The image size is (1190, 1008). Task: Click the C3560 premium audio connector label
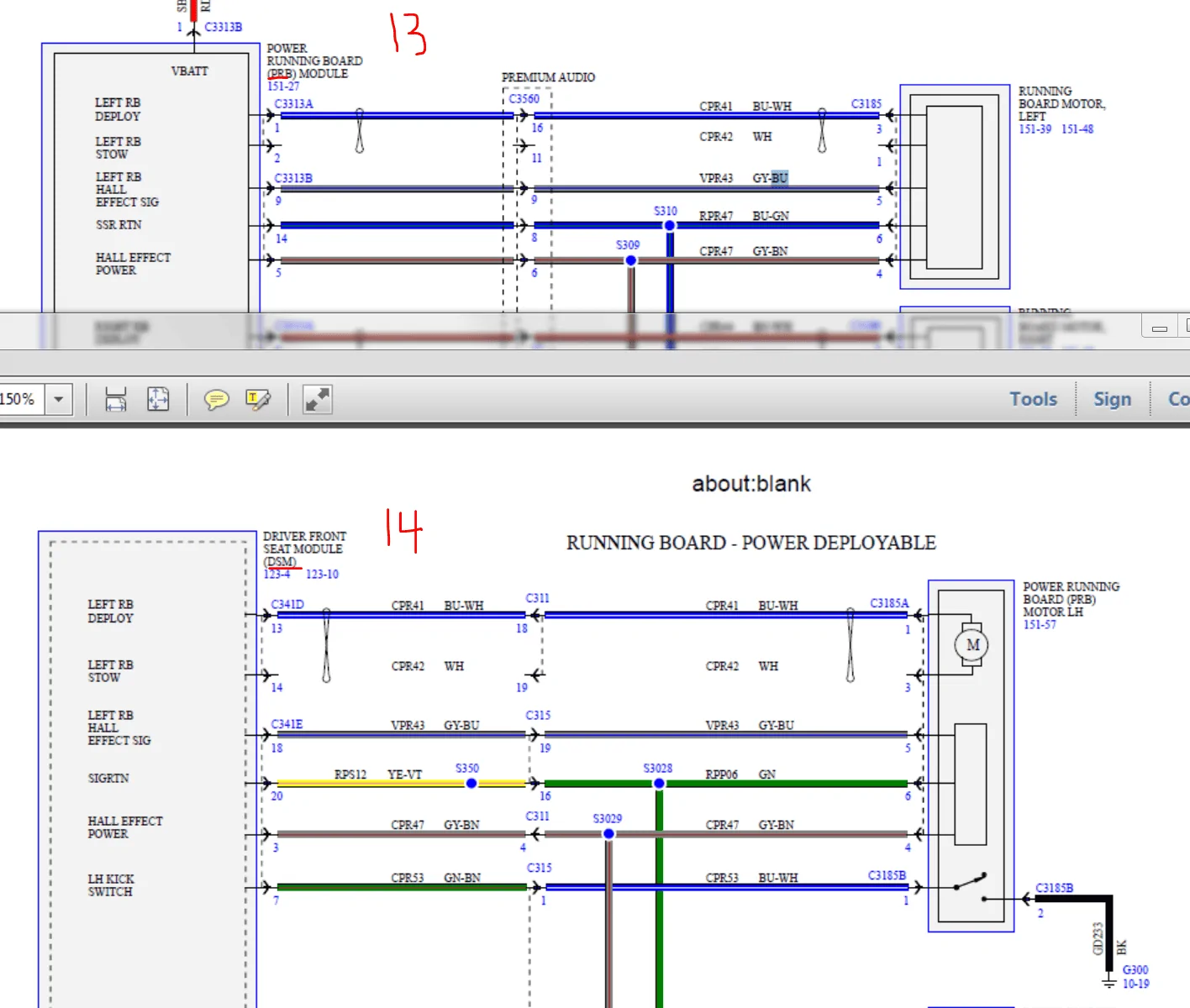point(524,99)
